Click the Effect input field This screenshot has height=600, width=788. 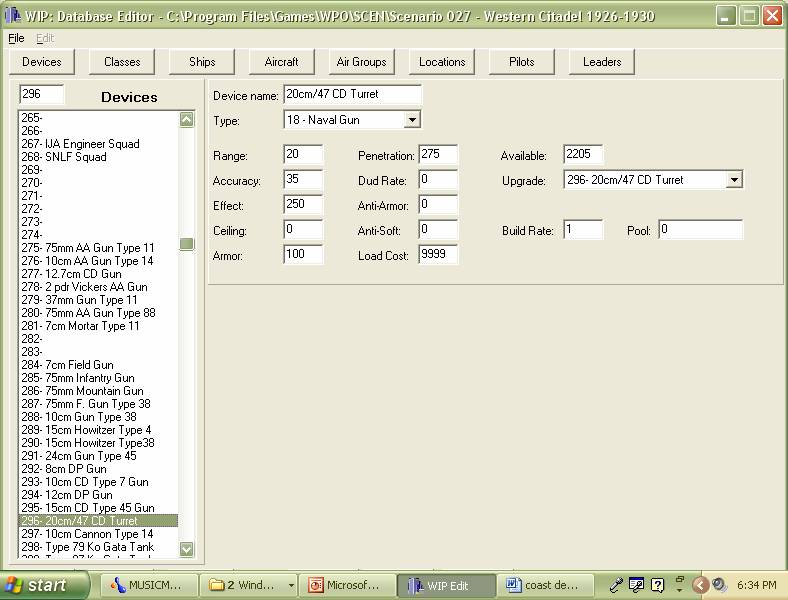(303, 205)
